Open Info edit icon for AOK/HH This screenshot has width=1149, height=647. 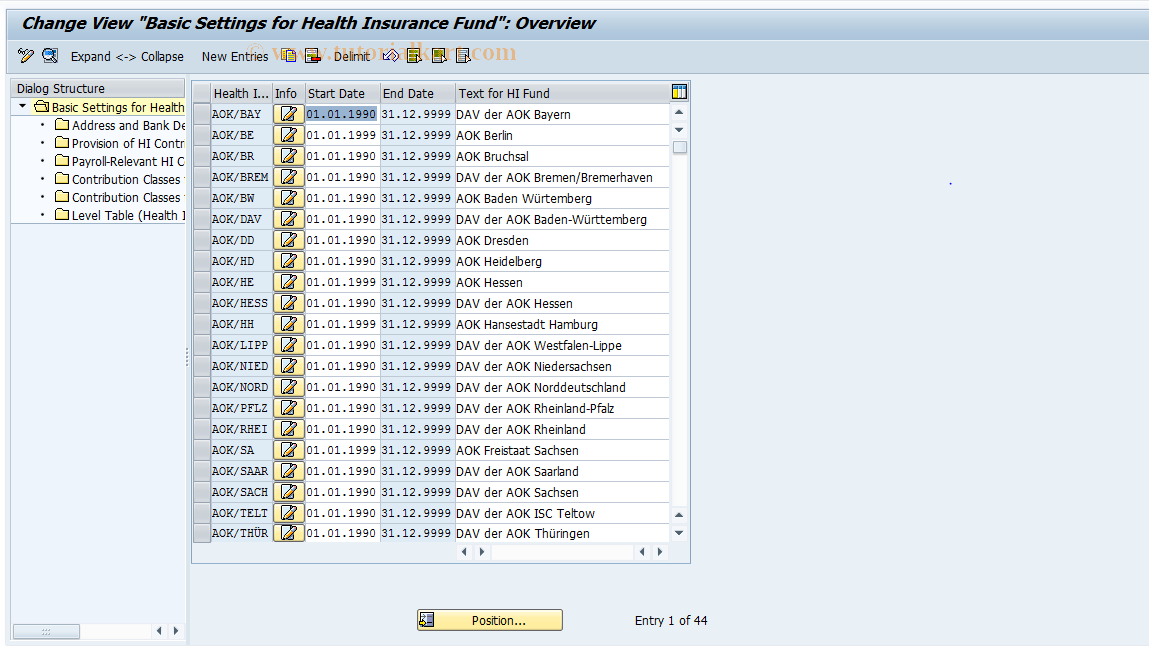[289, 324]
